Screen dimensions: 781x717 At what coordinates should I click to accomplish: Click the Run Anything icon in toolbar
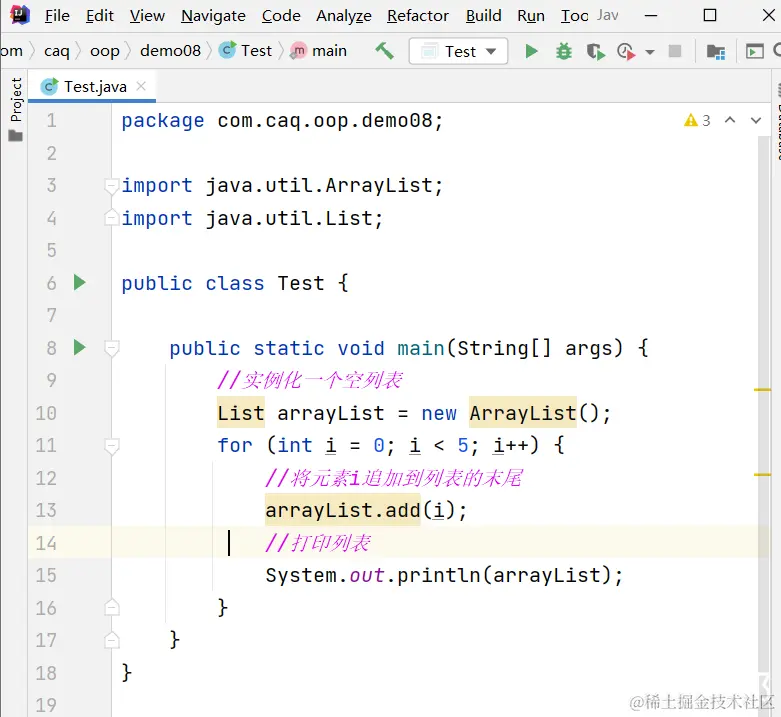[x=754, y=51]
